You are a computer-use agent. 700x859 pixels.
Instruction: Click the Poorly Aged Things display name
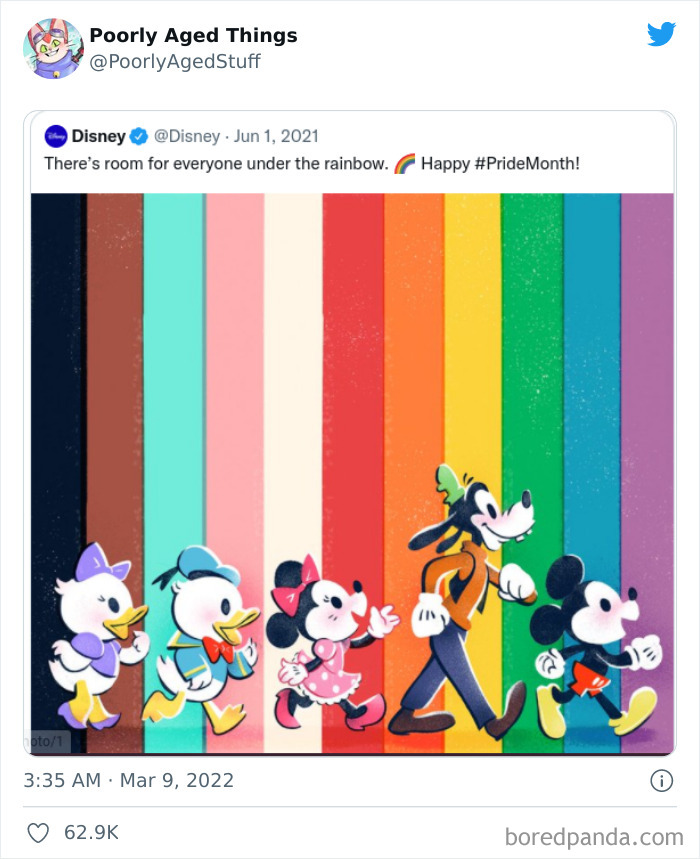[x=193, y=34]
